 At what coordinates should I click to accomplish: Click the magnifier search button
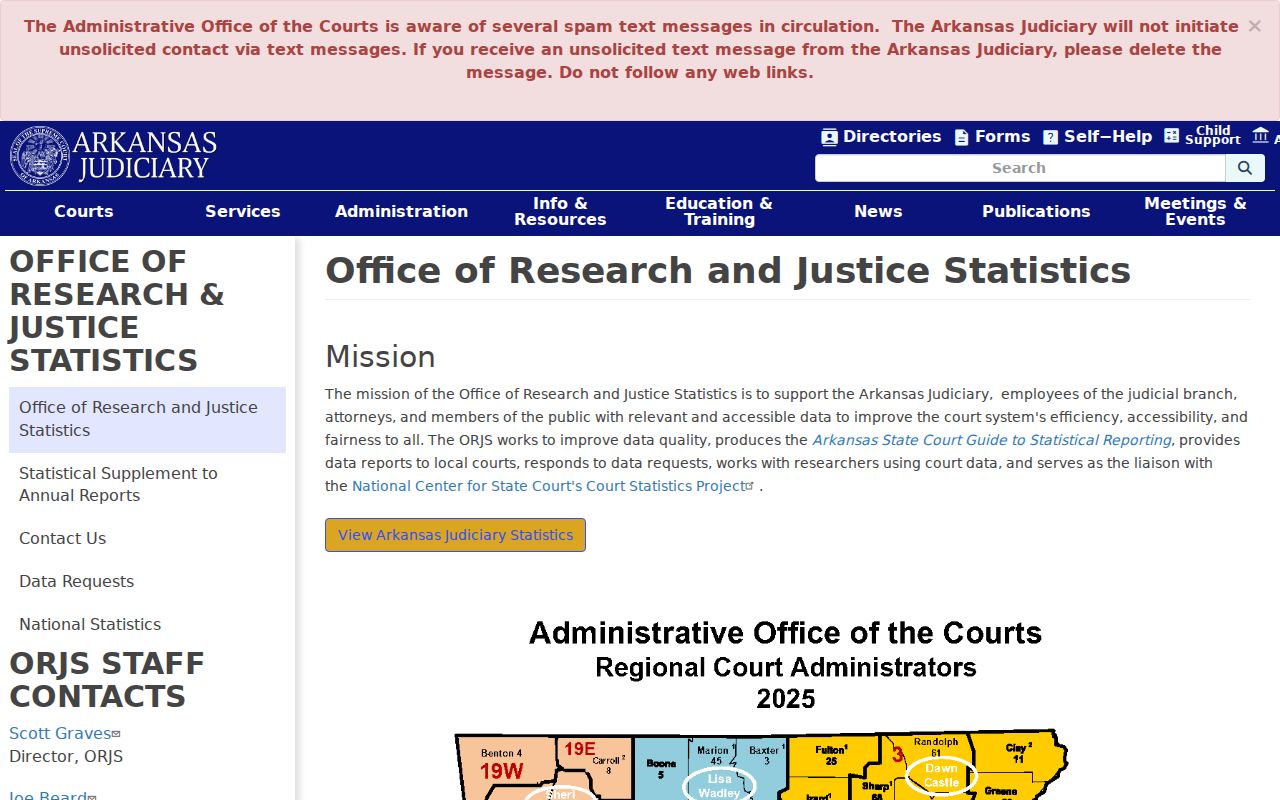[x=1245, y=168]
